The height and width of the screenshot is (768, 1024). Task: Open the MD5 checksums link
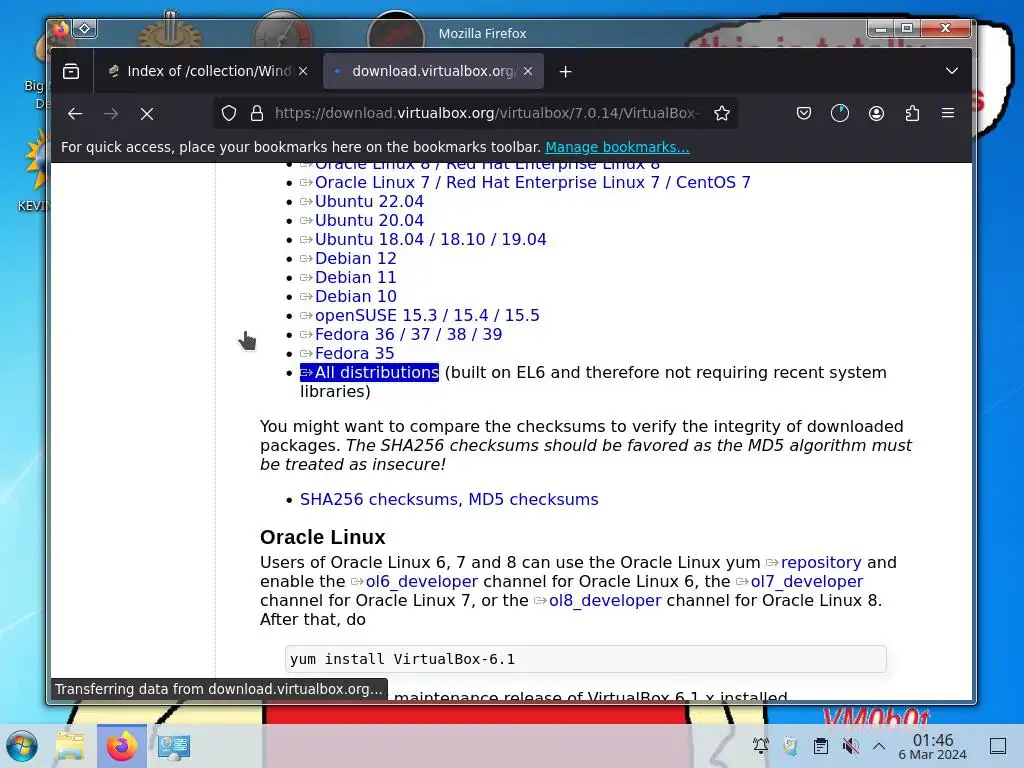[x=533, y=499]
